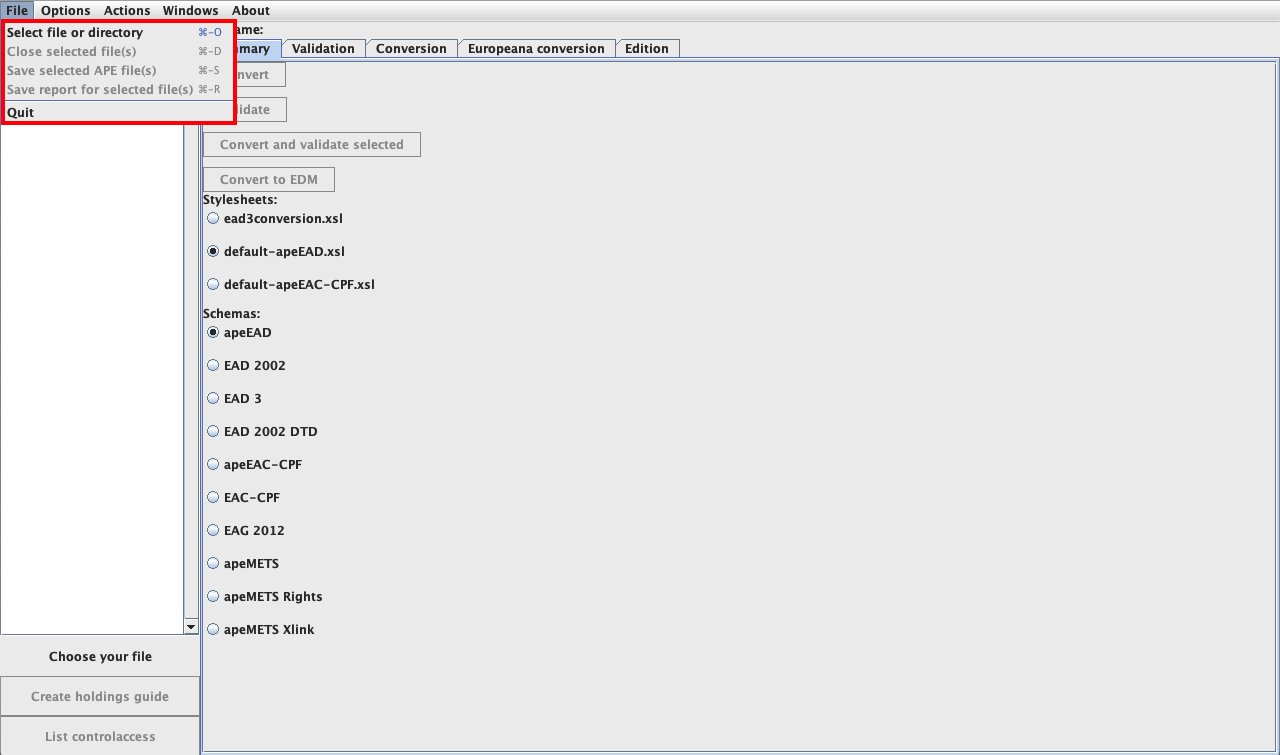
Task: Click 'Save report for selected file(s)' entry
Action: 118,90
